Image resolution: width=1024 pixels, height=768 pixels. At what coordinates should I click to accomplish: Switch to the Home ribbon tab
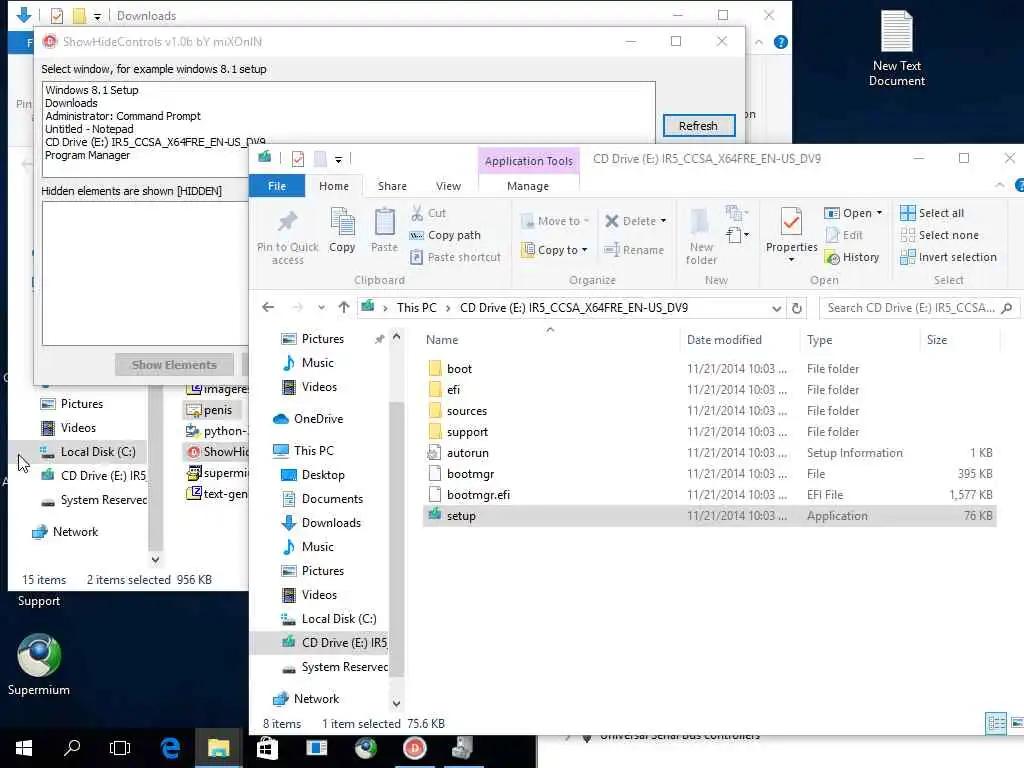(334, 186)
